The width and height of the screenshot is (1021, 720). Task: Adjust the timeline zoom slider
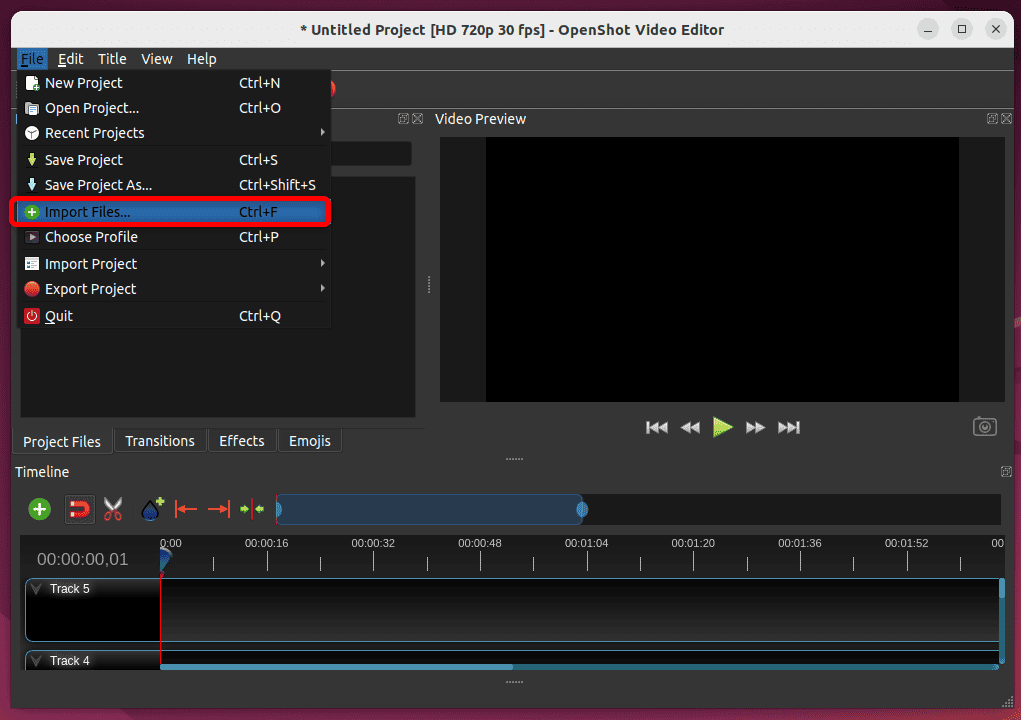[430, 509]
